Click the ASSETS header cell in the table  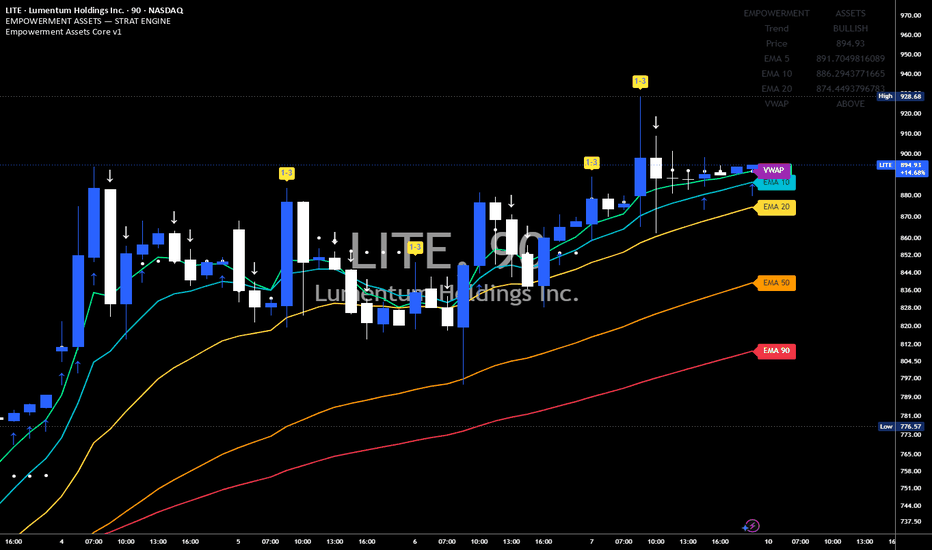851,13
